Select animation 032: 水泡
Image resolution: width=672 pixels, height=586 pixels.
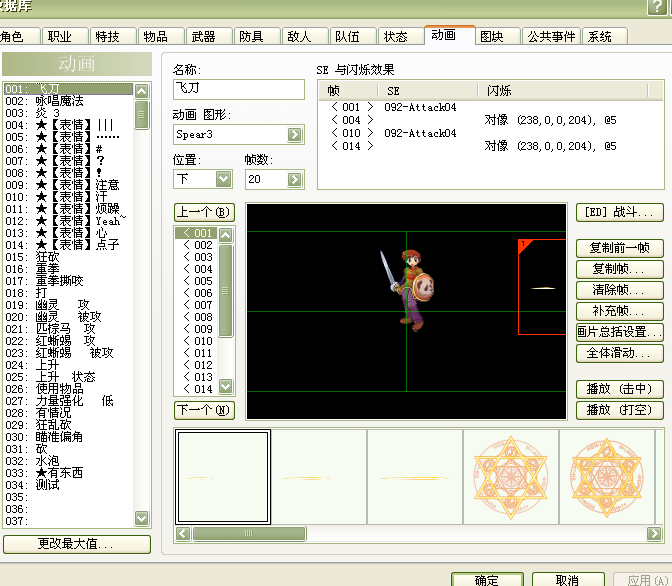69,461
